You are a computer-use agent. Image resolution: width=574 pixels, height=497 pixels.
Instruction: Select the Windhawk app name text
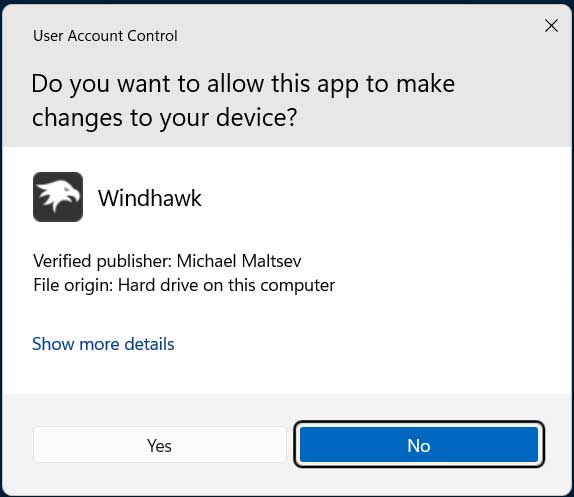tap(149, 198)
